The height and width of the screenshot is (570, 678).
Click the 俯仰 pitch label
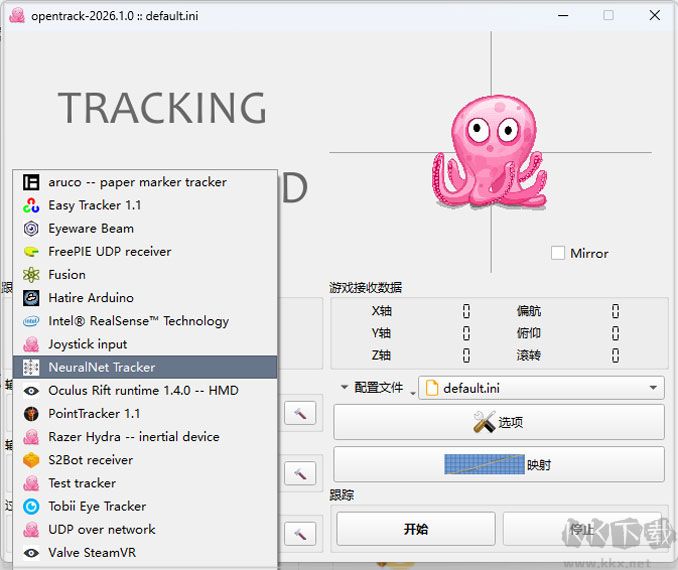pos(528,333)
